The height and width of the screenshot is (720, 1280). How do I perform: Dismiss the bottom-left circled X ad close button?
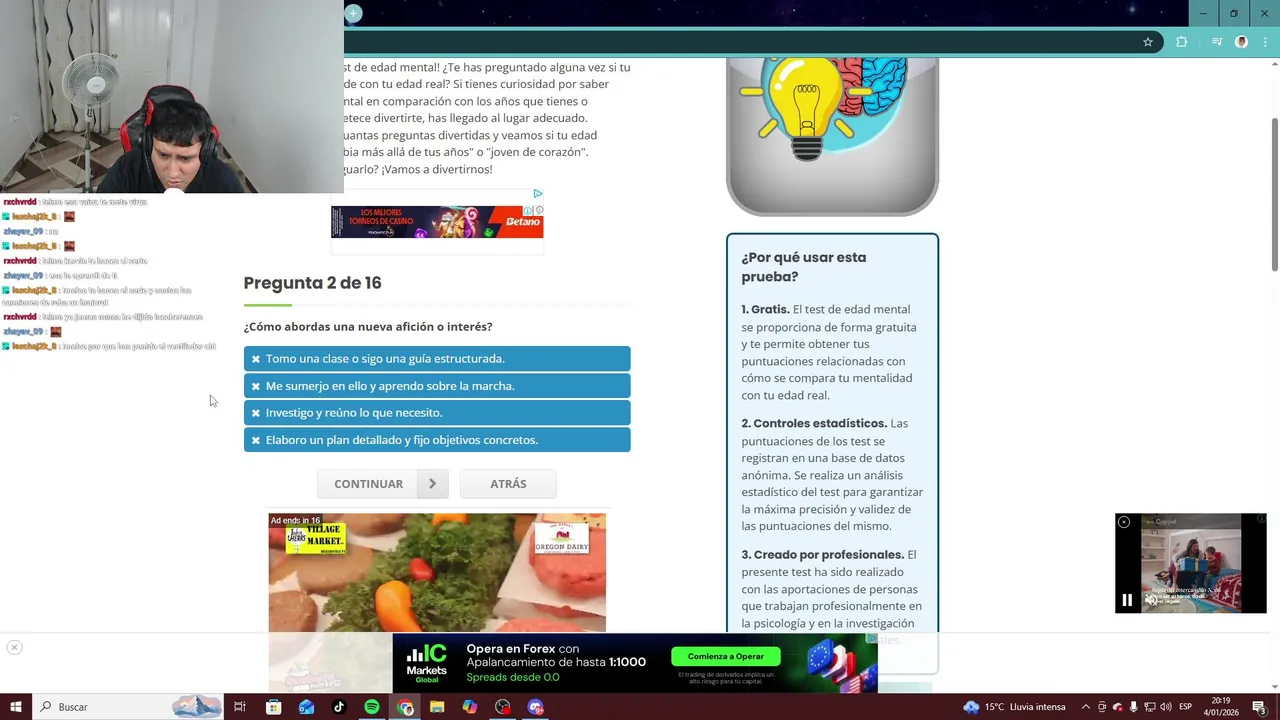(x=14, y=647)
